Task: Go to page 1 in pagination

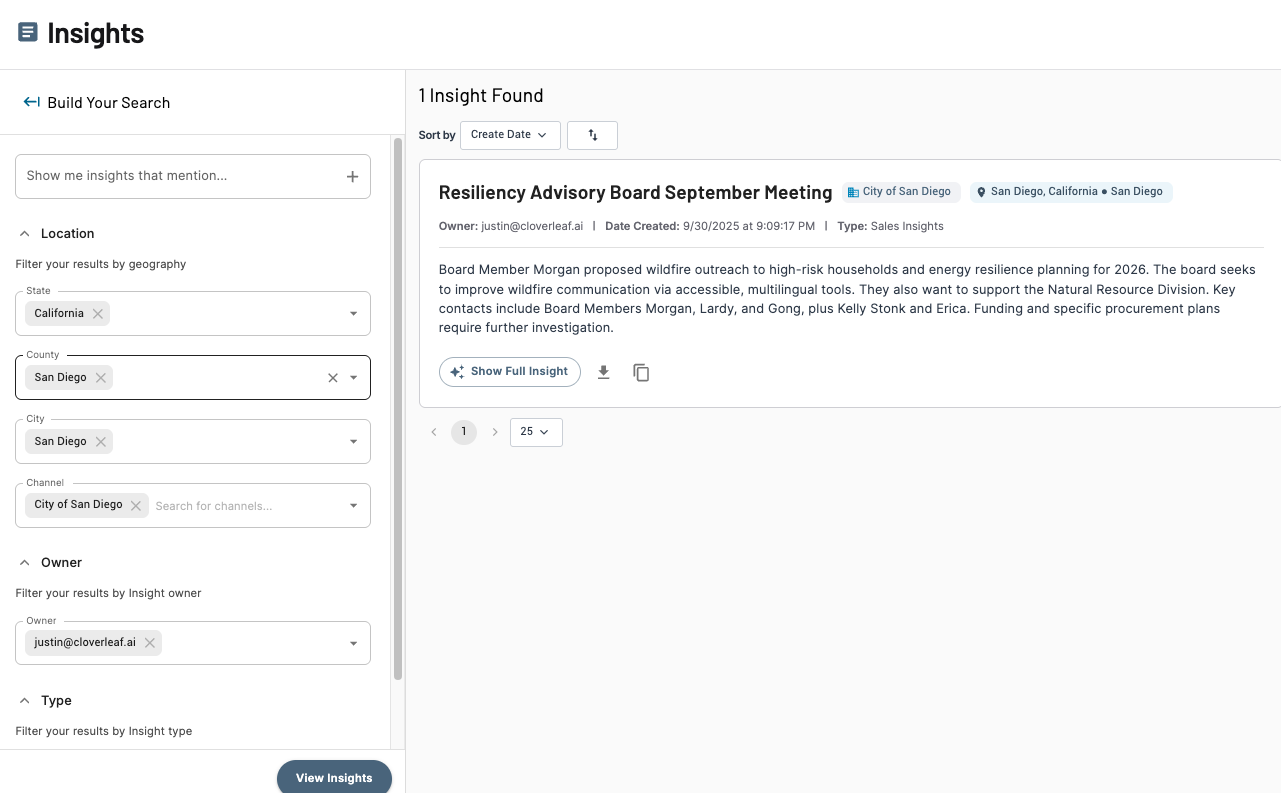Action: (x=463, y=432)
